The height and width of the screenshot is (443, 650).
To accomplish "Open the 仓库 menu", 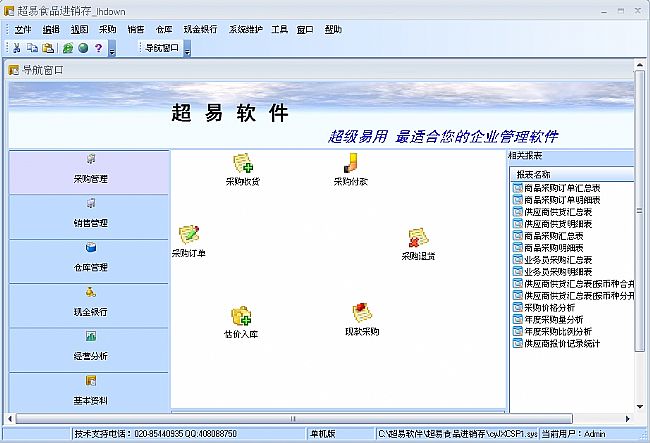I will pos(164,29).
